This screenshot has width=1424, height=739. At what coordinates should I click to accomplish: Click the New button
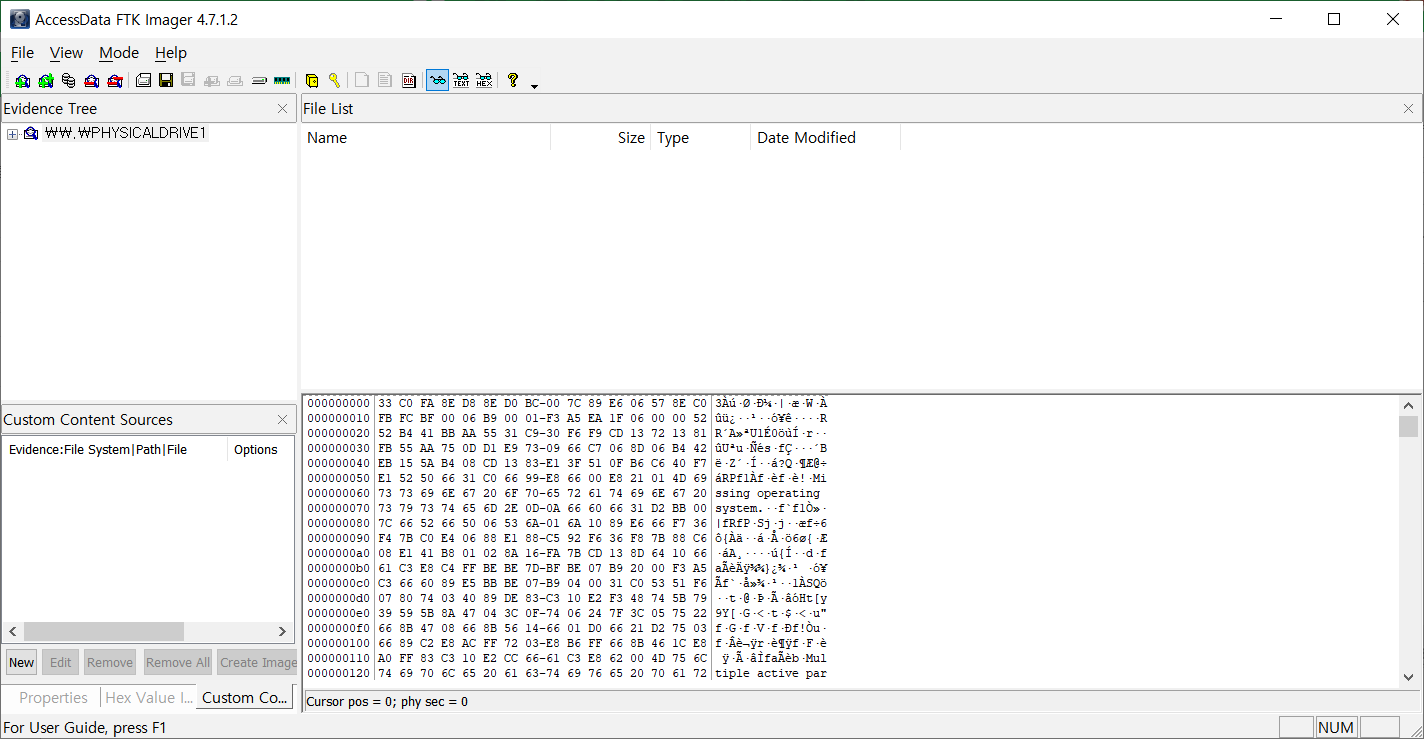point(22,662)
